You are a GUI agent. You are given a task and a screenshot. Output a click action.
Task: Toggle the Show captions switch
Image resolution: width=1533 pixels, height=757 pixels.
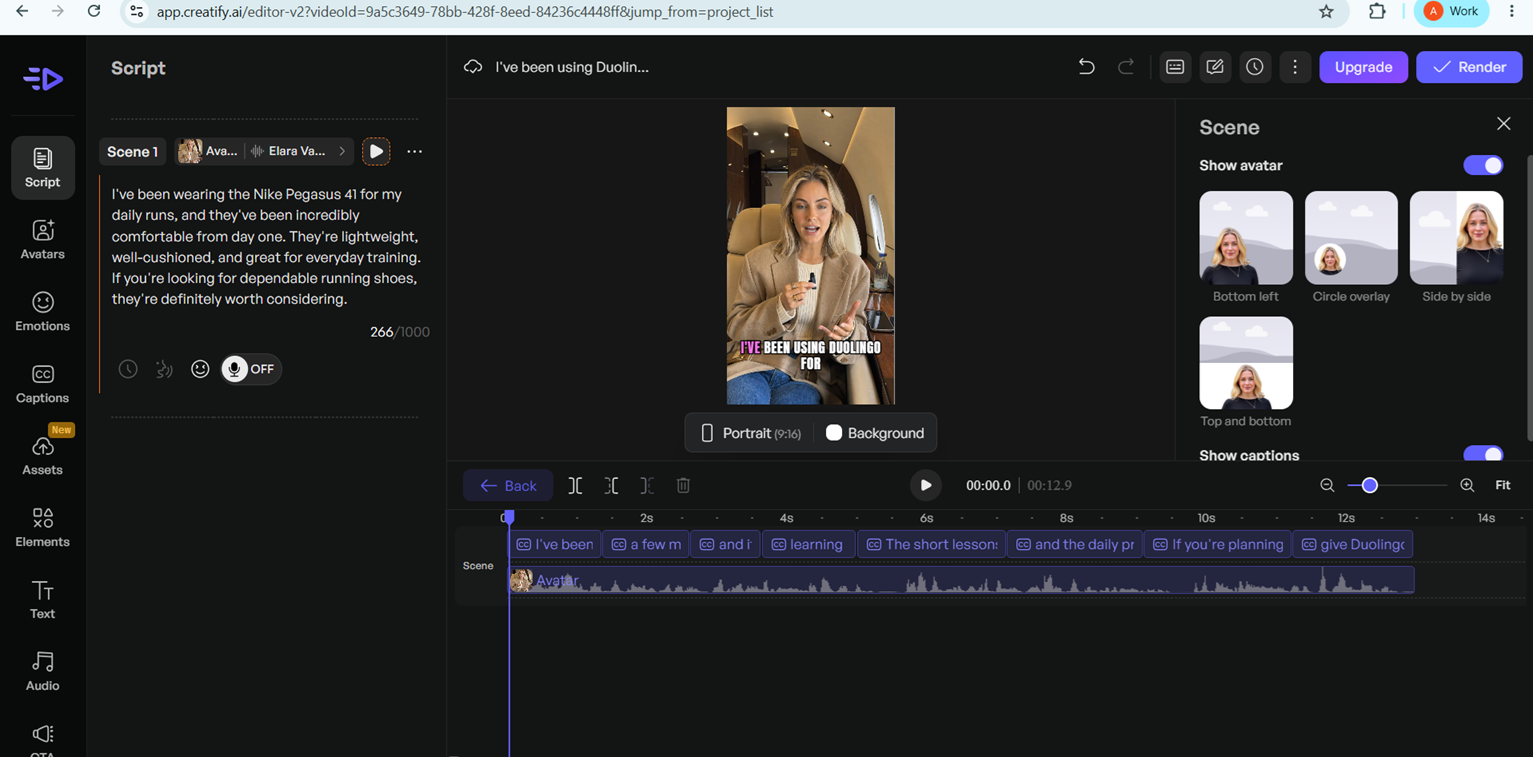(x=1483, y=455)
